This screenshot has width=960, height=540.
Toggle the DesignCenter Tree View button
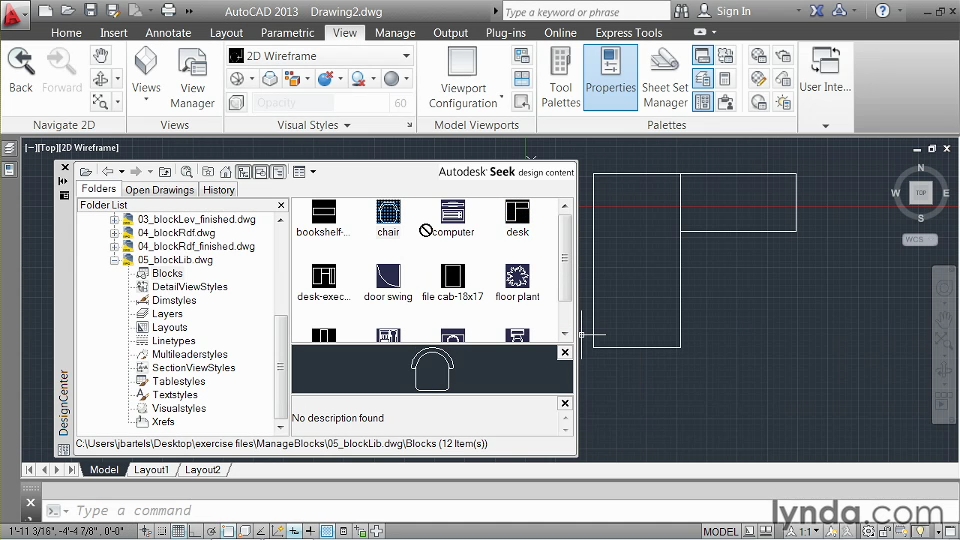pos(244,172)
